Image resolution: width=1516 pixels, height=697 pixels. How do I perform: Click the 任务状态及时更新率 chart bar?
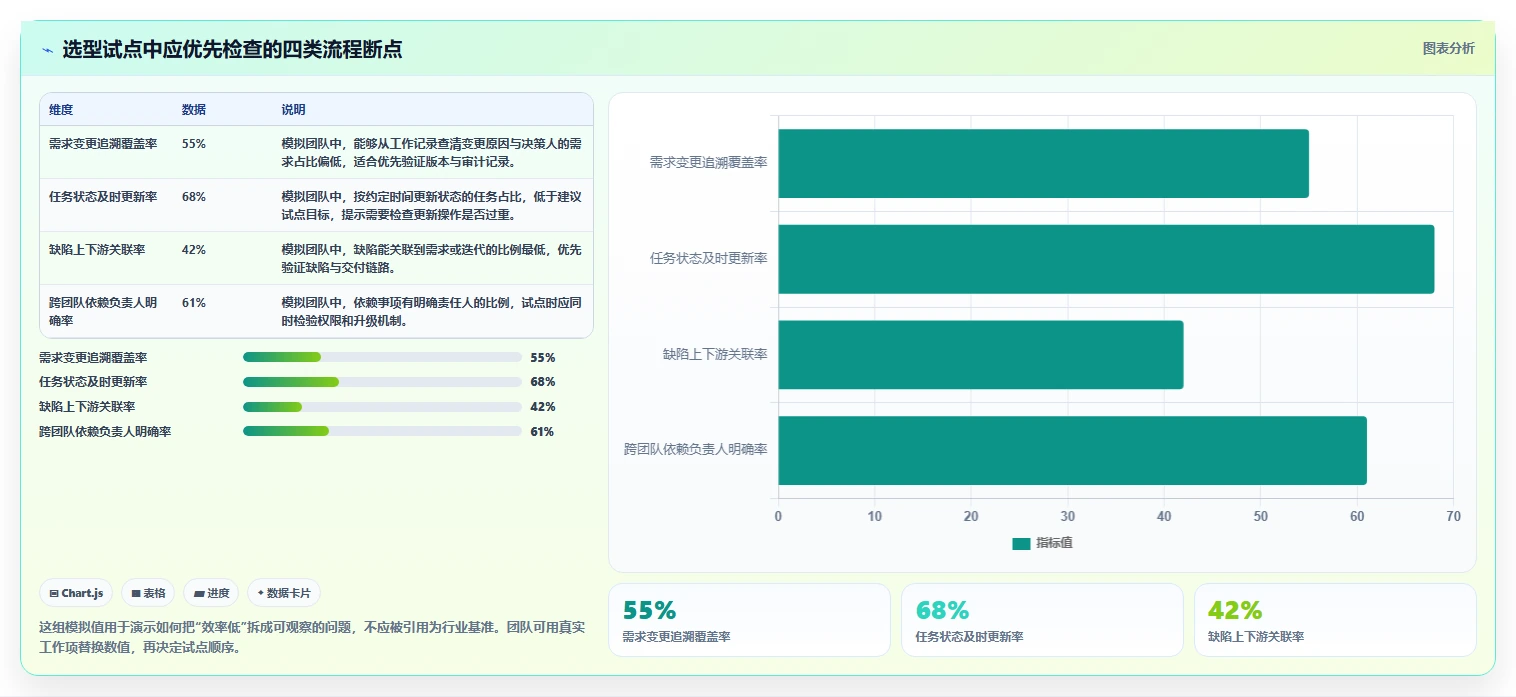click(x=1106, y=259)
